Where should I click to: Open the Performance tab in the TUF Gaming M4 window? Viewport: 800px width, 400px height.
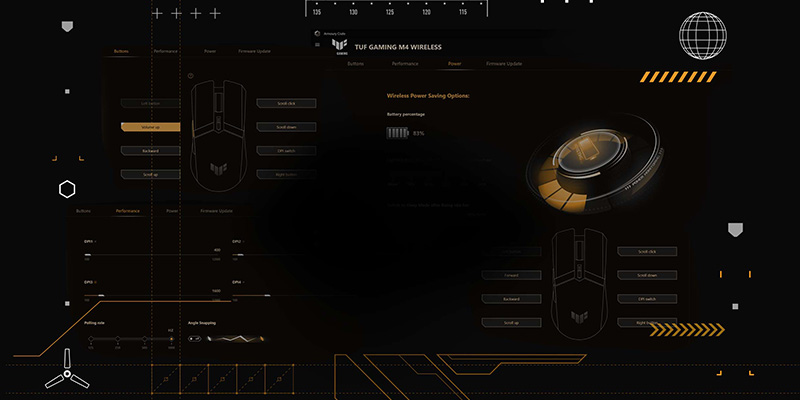tap(405, 64)
